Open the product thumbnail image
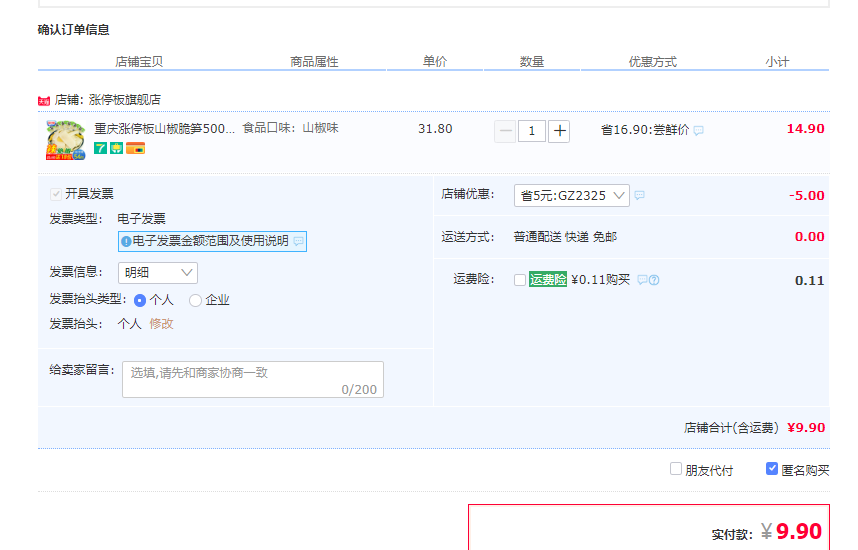858x550 pixels. (x=66, y=140)
